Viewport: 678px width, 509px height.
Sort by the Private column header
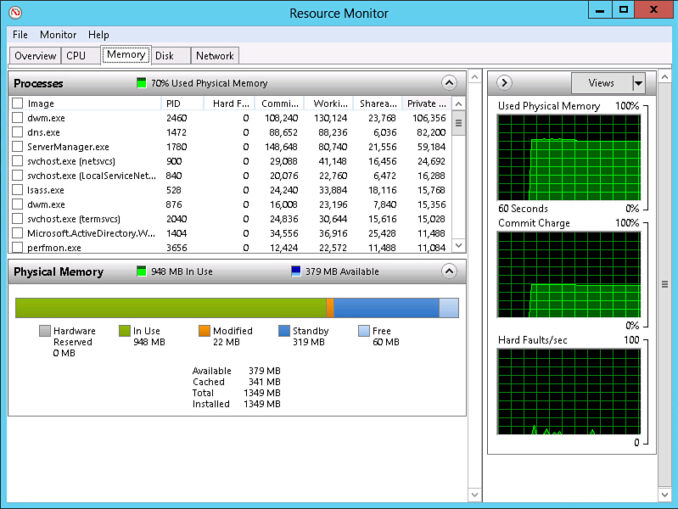427,103
